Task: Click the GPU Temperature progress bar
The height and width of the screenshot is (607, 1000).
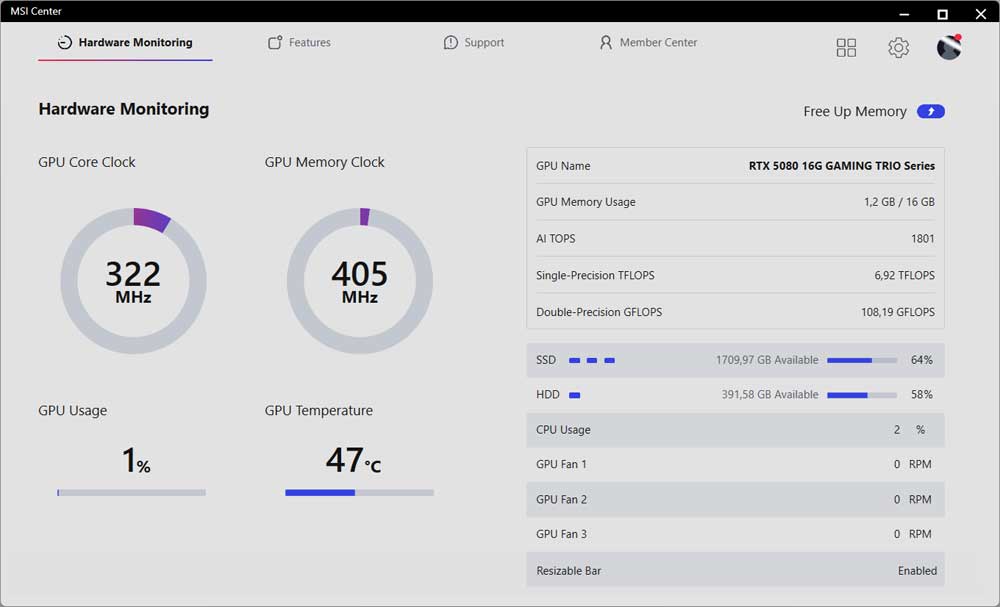Action: (x=360, y=492)
